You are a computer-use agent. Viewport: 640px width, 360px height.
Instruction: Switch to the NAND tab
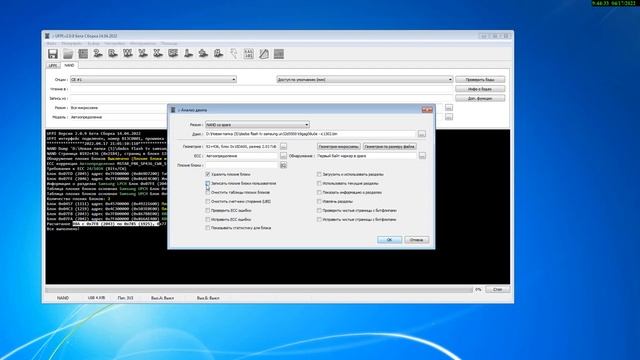[x=69, y=65]
